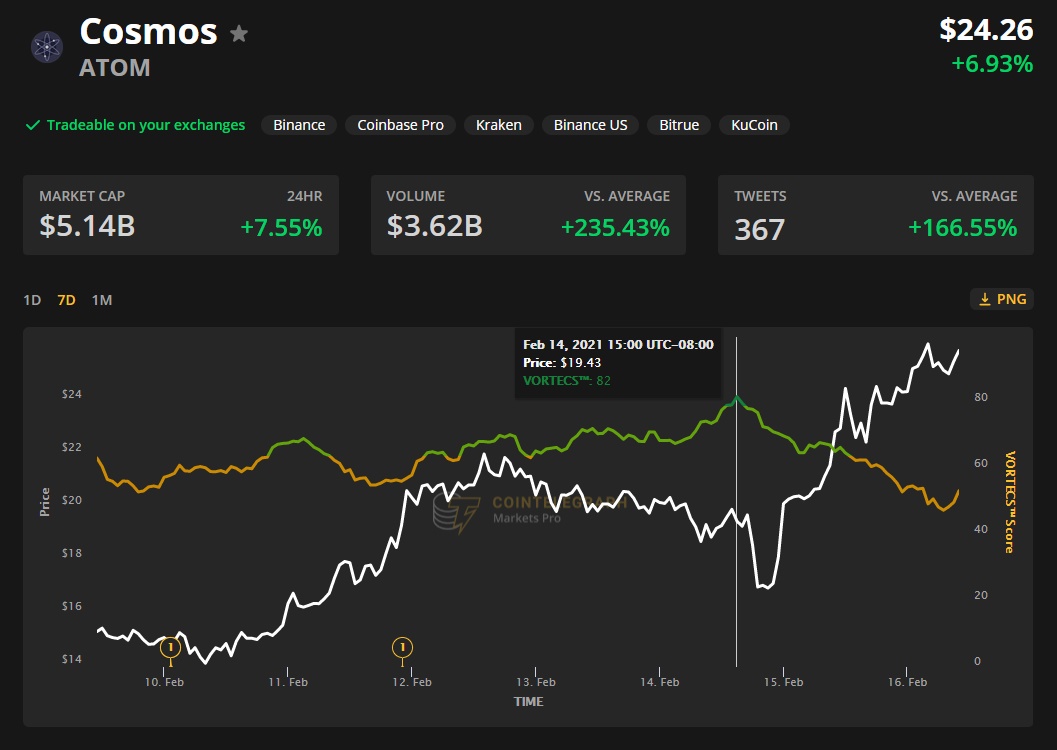Open the Binance exchange chip
The image size is (1057, 750).
(299, 125)
